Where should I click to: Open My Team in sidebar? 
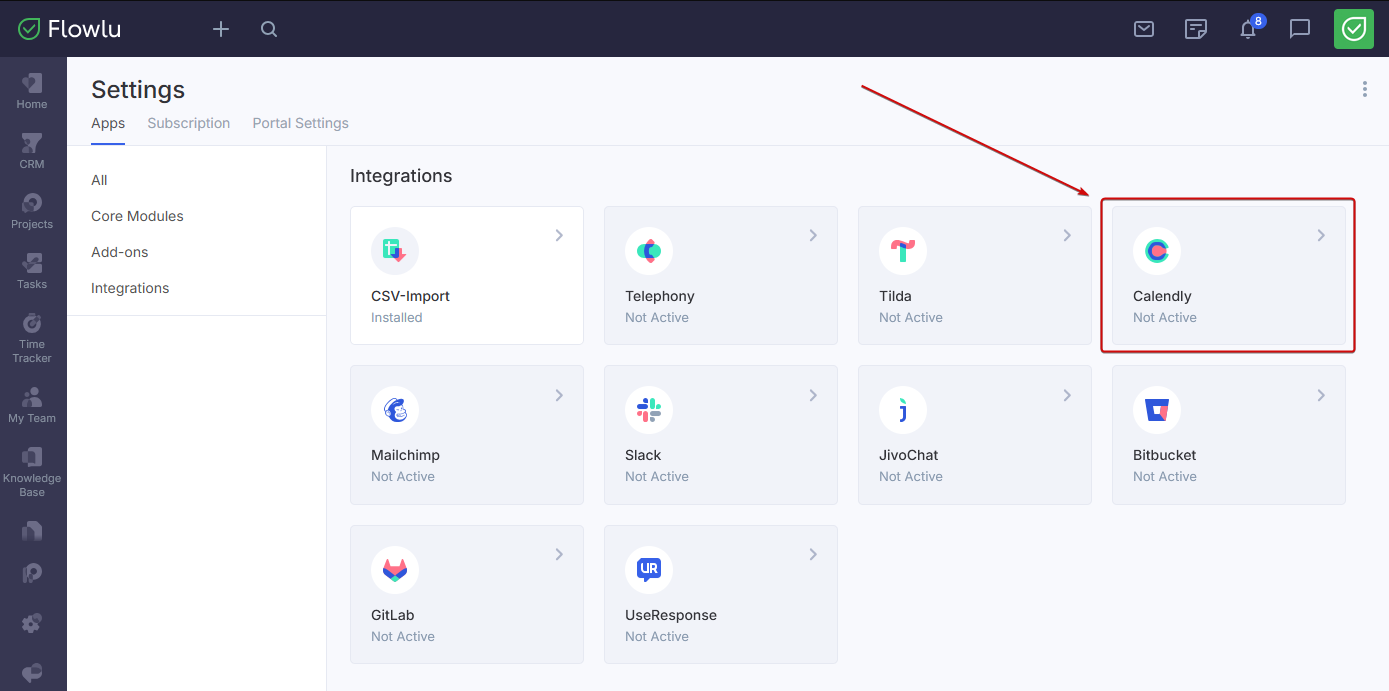(x=32, y=405)
